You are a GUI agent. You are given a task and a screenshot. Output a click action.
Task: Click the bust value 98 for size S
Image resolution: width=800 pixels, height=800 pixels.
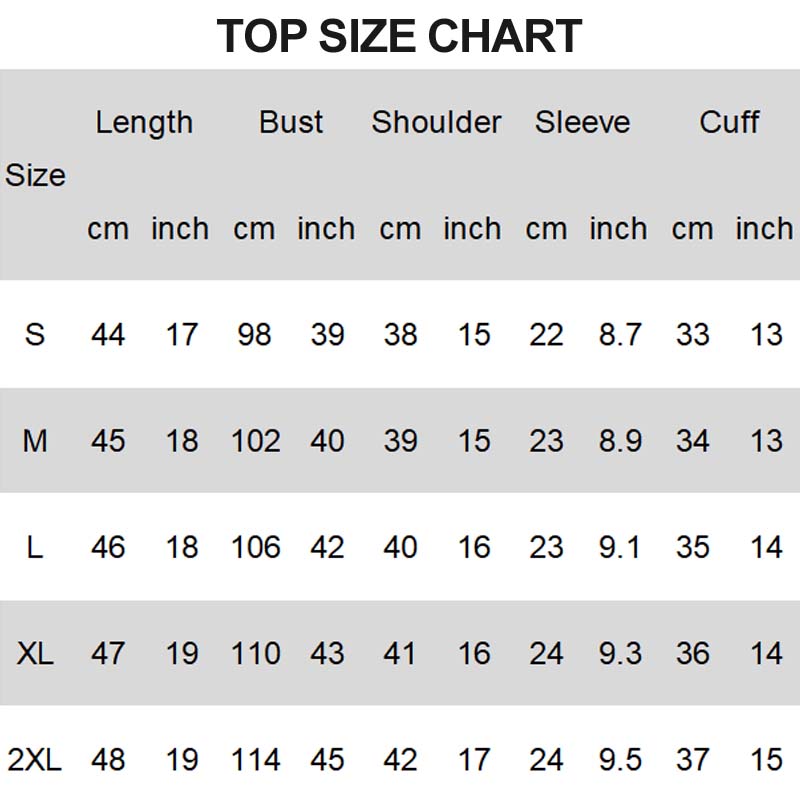tap(254, 334)
